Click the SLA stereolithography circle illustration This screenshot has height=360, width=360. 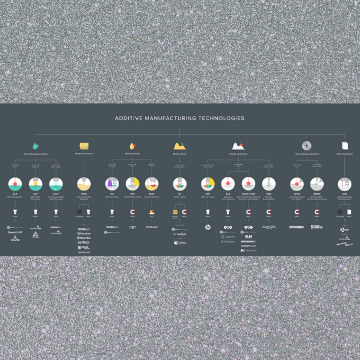(x=15, y=184)
